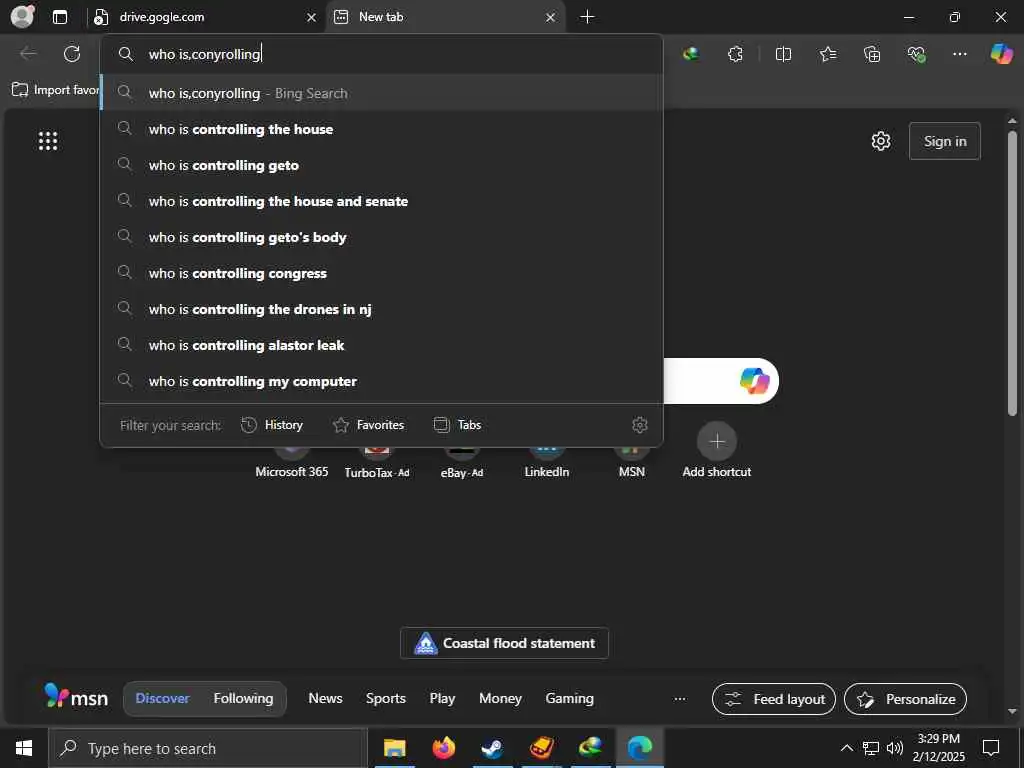Switch to the Following feed tab
This screenshot has height=768, width=1024.
(244, 698)
